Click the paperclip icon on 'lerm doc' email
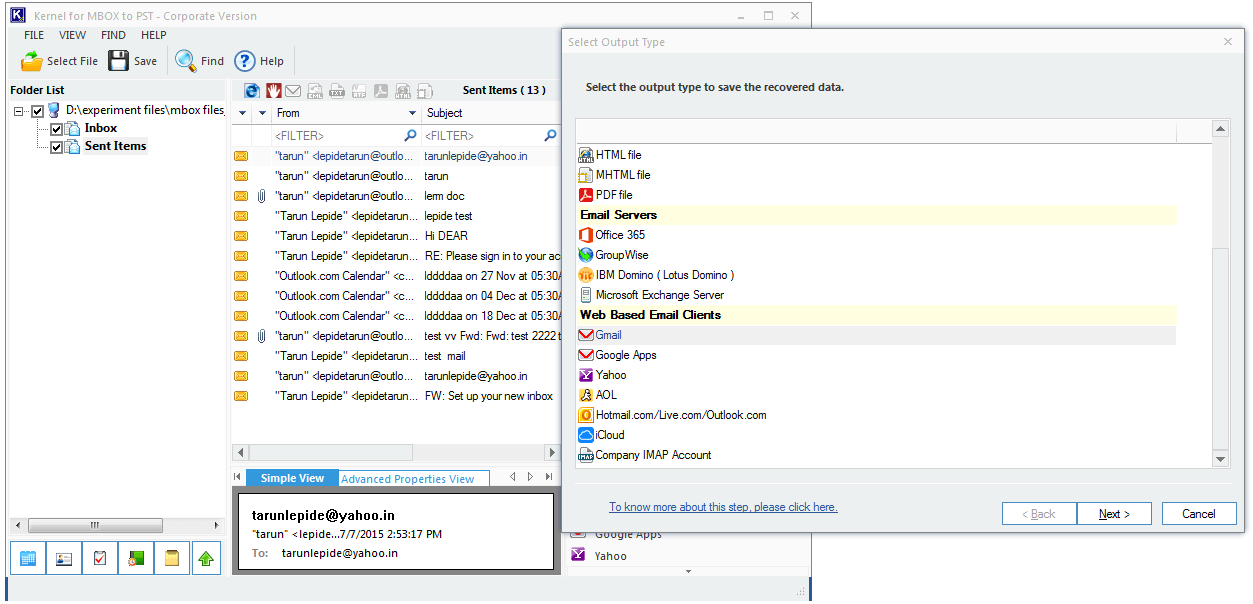Image resolution: width=1253 pixels, height=604 pixels. (261, 196)
